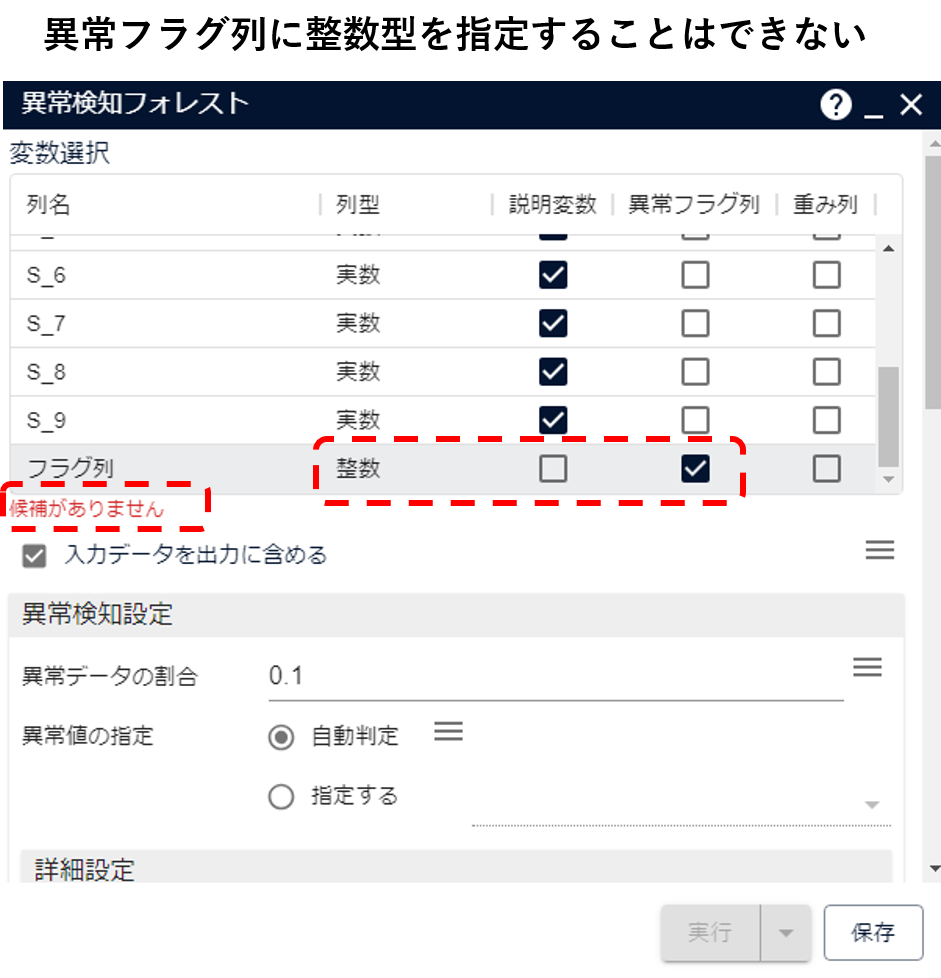Minimize the 異常検知フォレスト dialog
This screenshot has height=978, width=941.
(873, 115)
